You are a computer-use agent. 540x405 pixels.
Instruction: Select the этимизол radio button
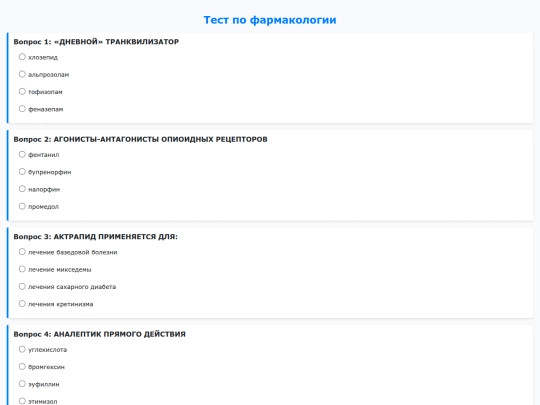click(22, 401)
